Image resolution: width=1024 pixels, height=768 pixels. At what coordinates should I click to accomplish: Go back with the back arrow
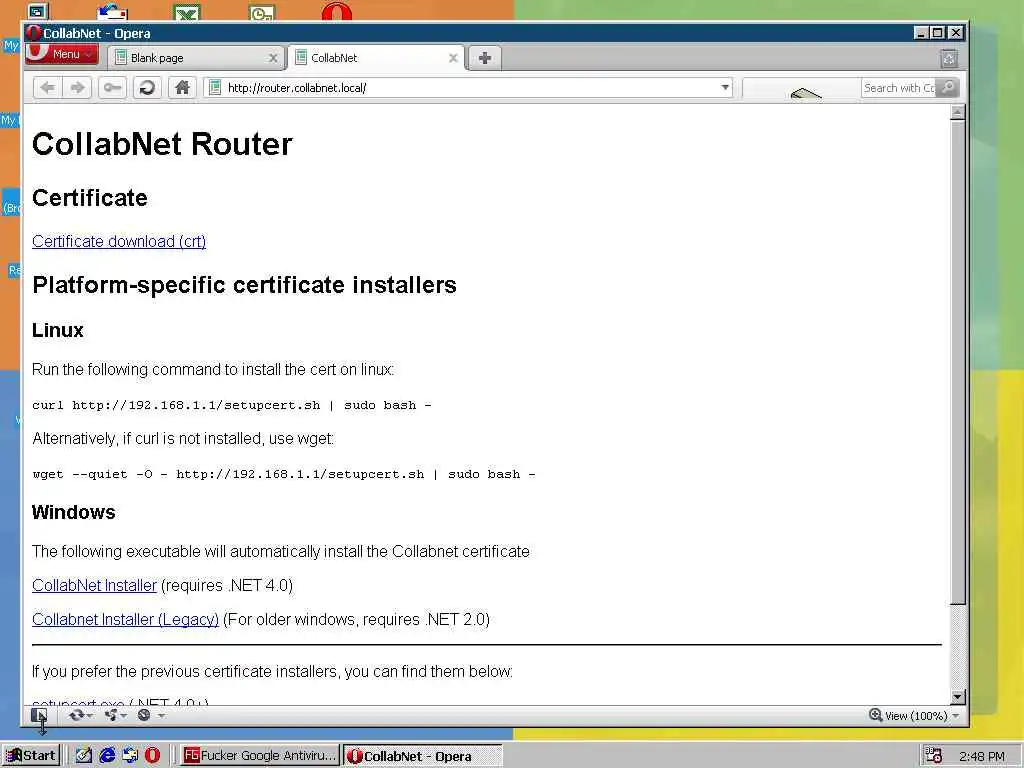click(47, 88)
